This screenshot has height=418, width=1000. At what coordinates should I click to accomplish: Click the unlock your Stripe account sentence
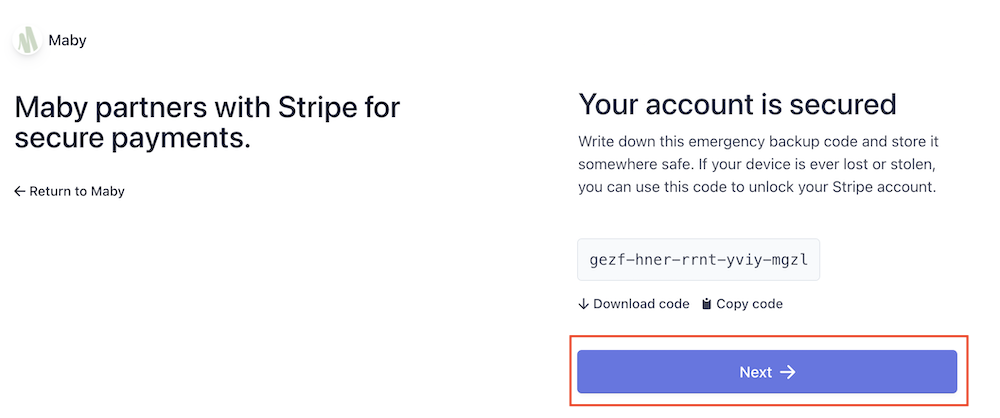pyautogui.click(x=756, y=188)
